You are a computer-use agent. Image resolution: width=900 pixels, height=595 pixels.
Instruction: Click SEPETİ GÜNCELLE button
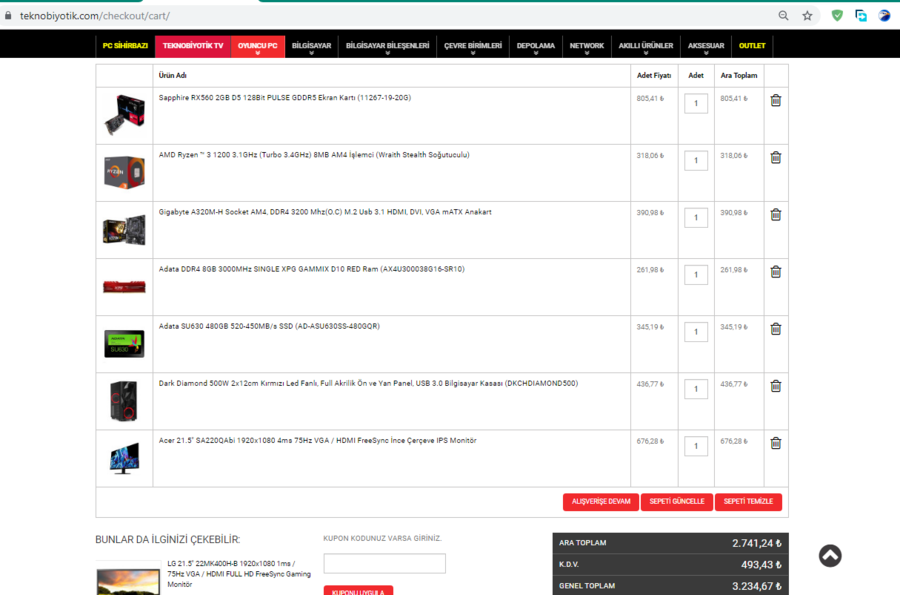pyautogui.click(x=677, y=501)
